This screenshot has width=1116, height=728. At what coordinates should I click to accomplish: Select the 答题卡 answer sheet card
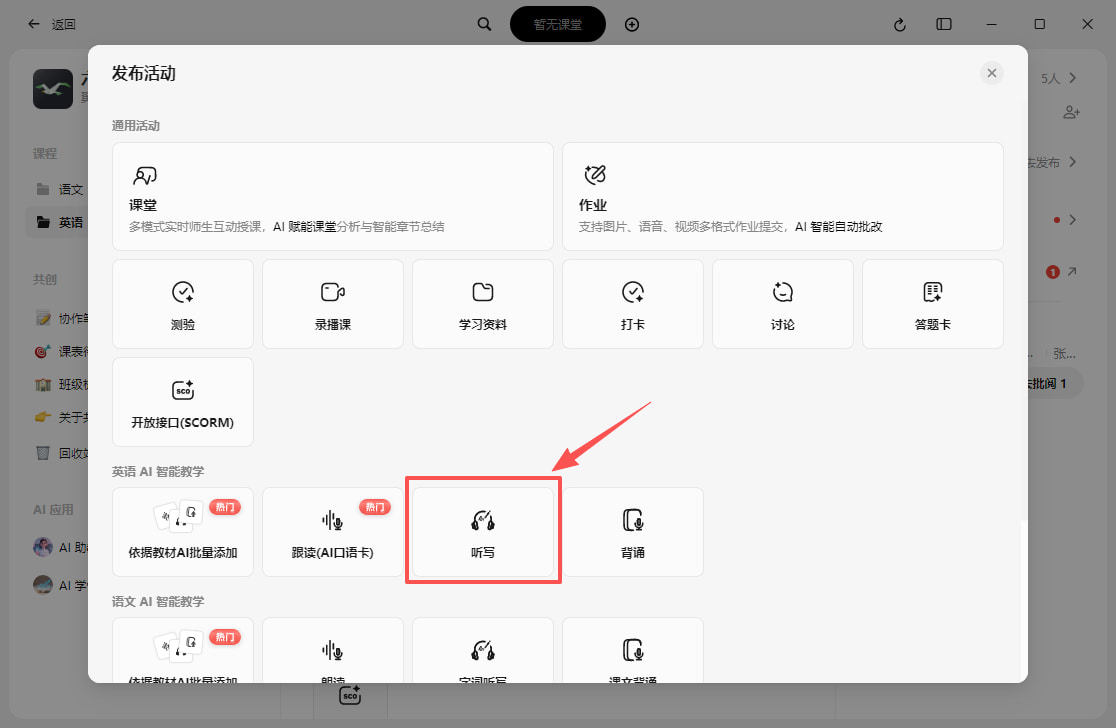pos(932,304)
